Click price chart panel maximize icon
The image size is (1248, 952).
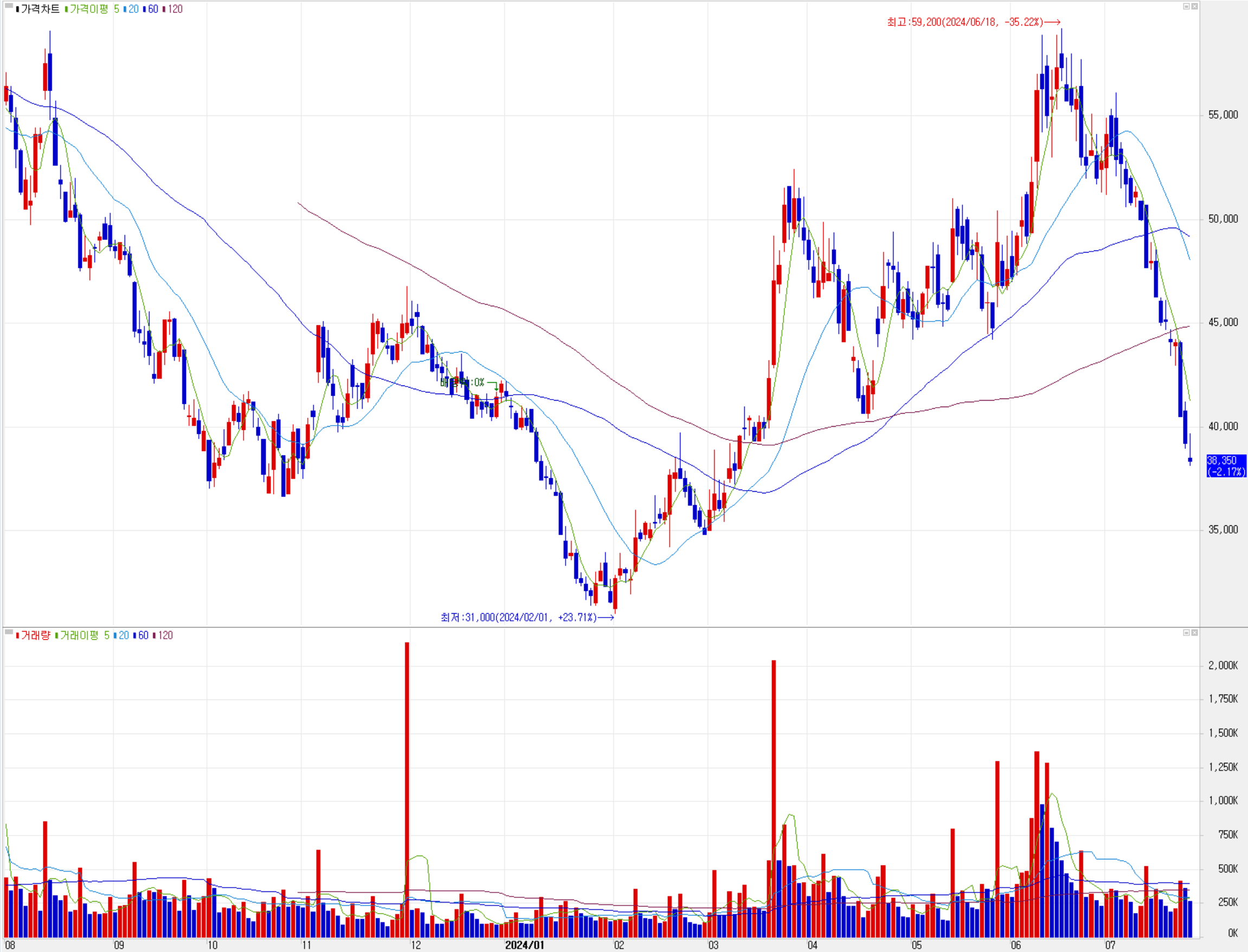[1186, 6]
